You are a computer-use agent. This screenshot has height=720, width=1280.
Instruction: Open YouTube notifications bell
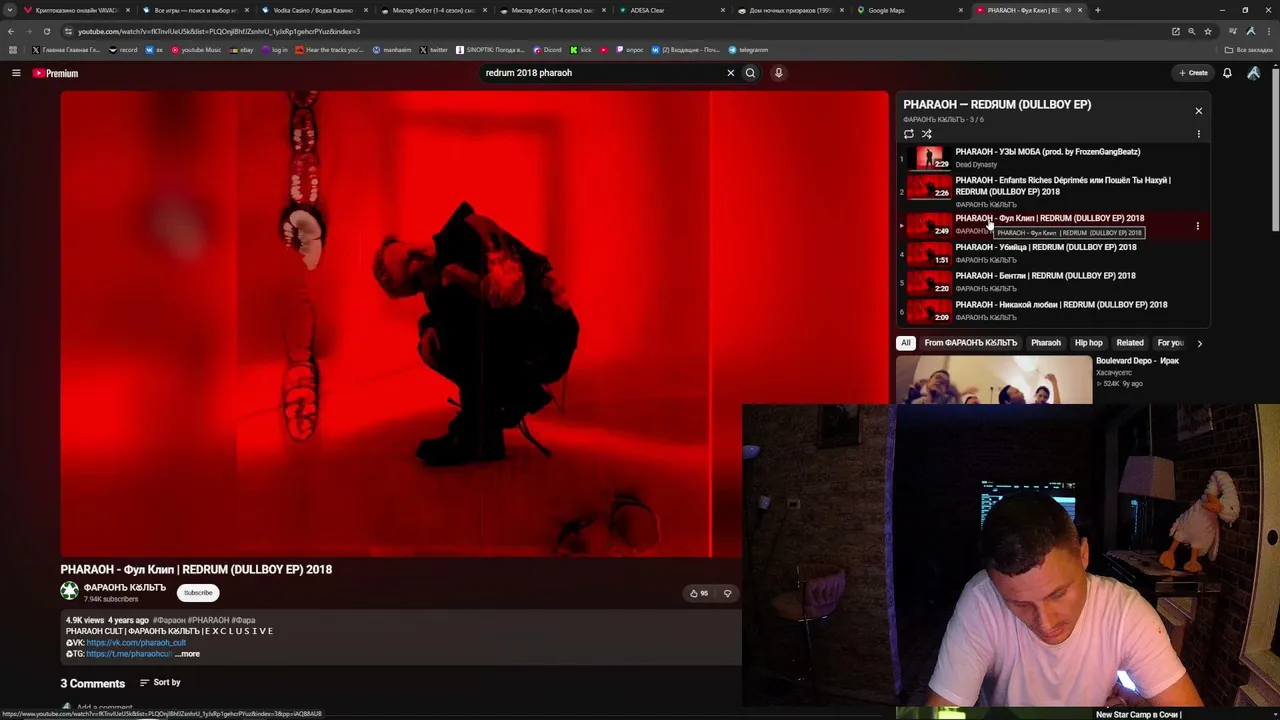[x=1227, y=73]
